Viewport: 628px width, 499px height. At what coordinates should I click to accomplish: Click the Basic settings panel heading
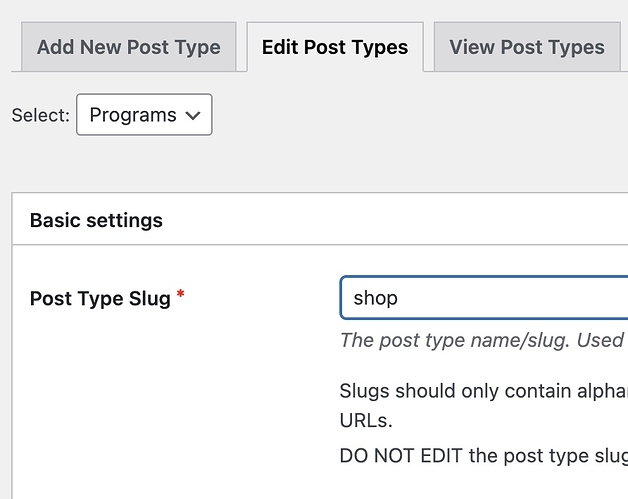[x=96, y=220]
